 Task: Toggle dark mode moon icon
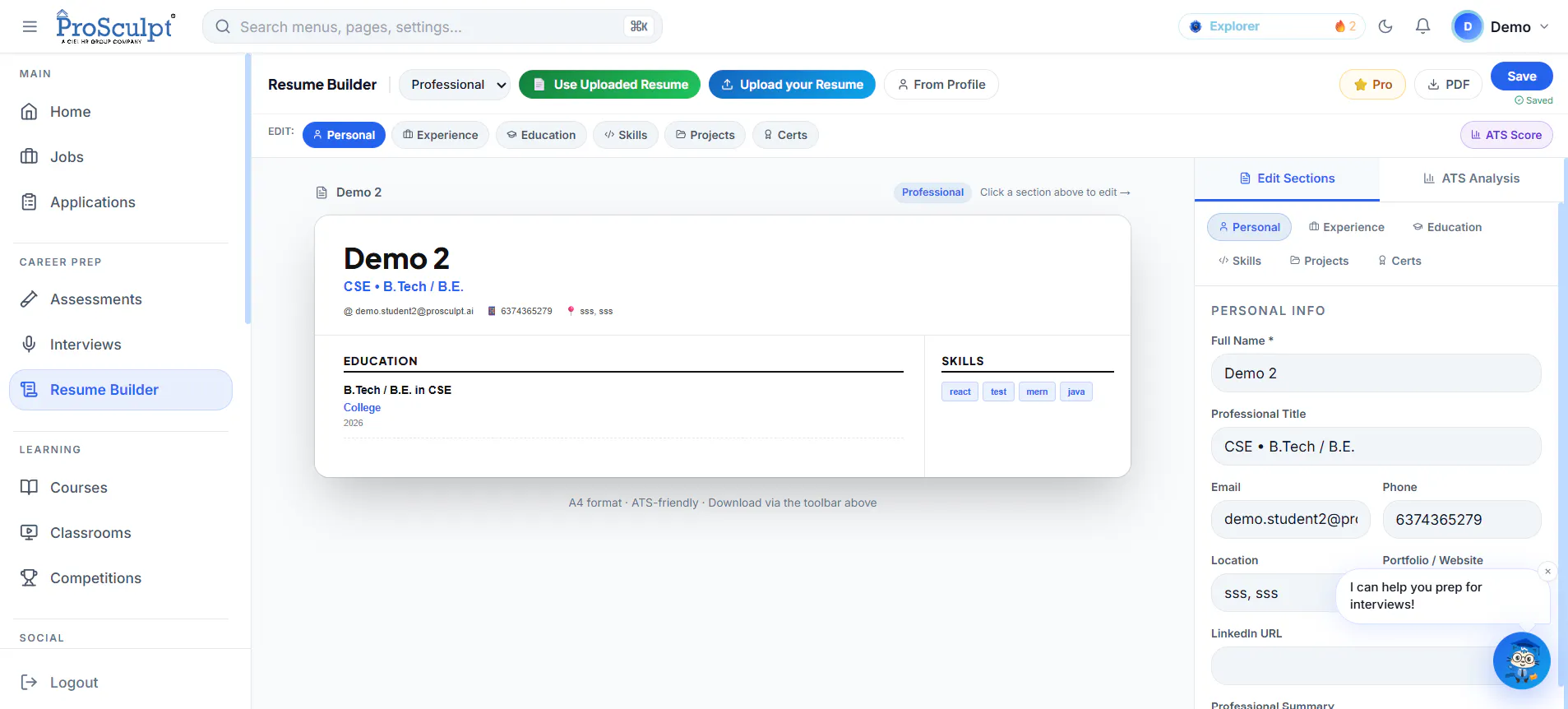click(1385, 26)
